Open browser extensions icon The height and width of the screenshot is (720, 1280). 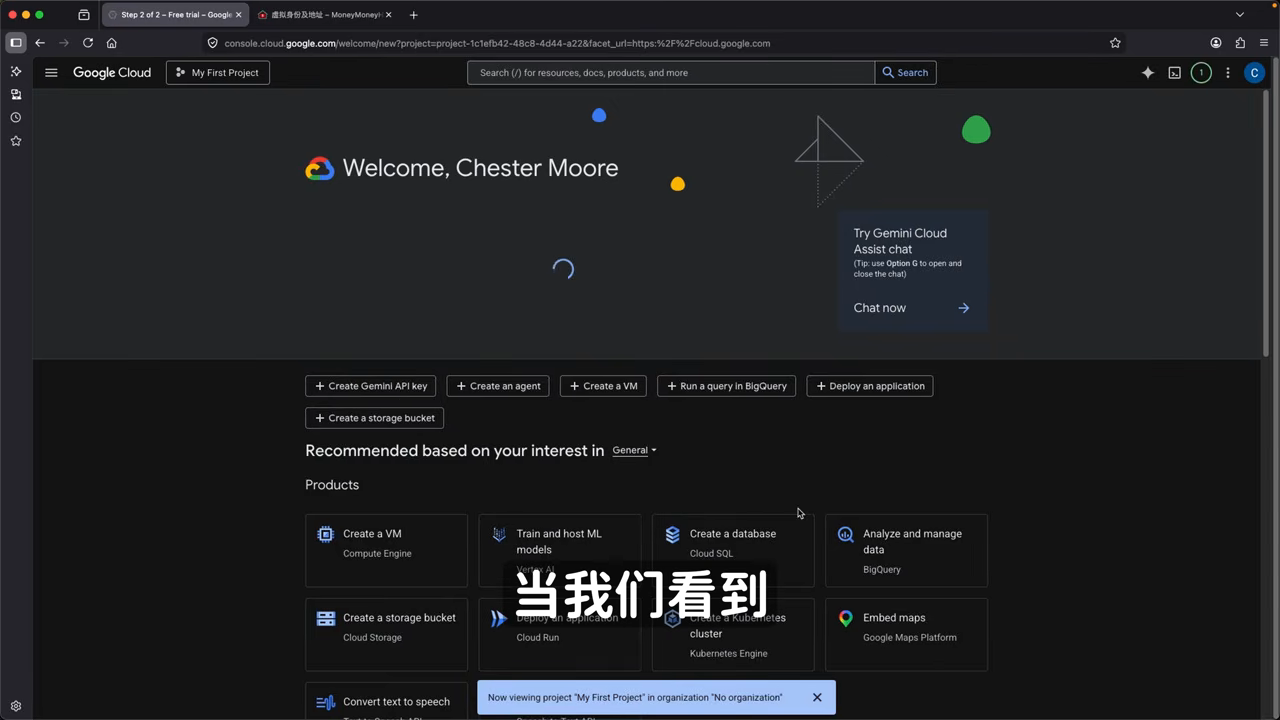1240,43
